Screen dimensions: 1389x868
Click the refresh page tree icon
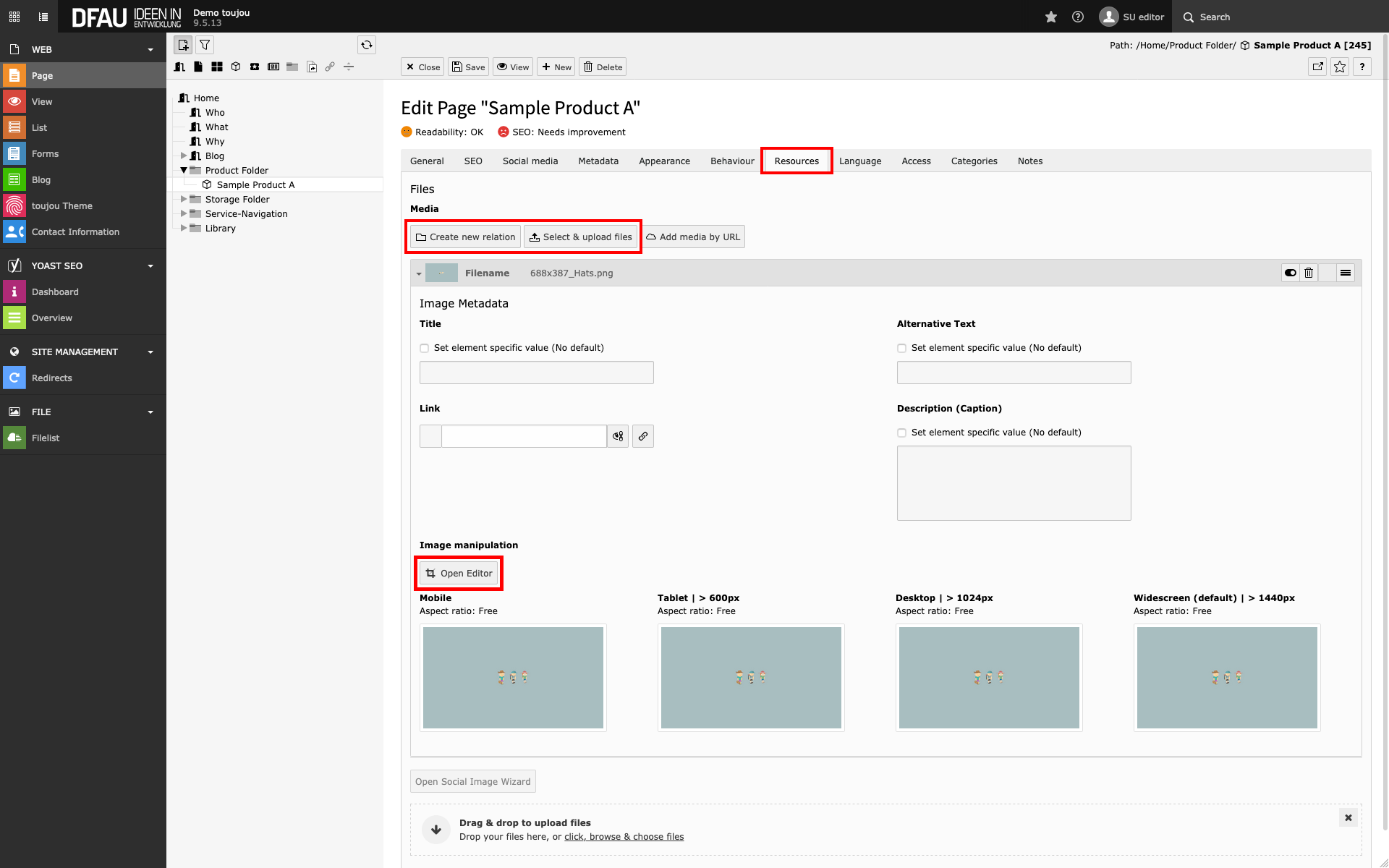(x=367, y=45)
